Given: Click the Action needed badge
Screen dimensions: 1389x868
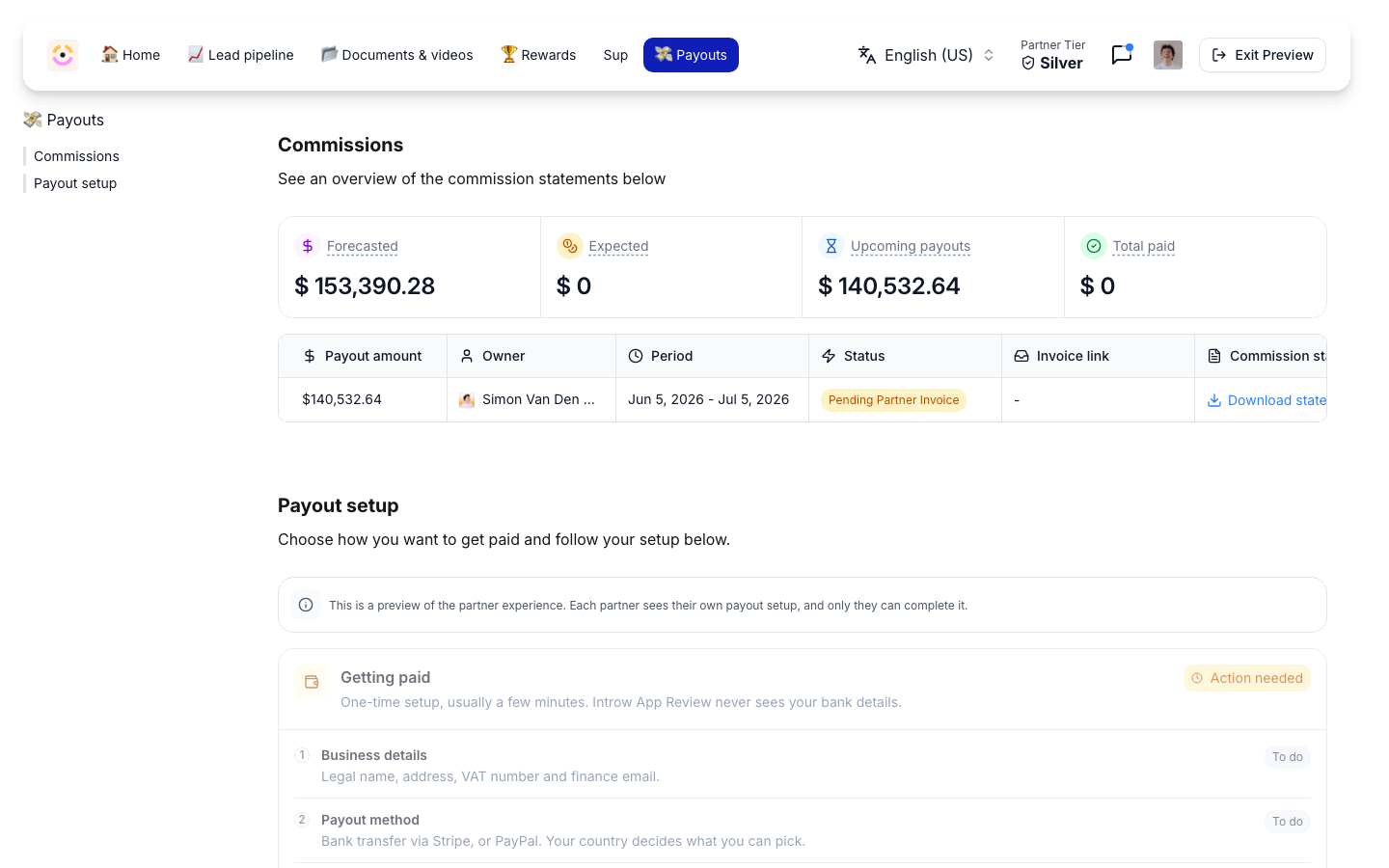Looking at the screenshot, I should [1247, 678].
